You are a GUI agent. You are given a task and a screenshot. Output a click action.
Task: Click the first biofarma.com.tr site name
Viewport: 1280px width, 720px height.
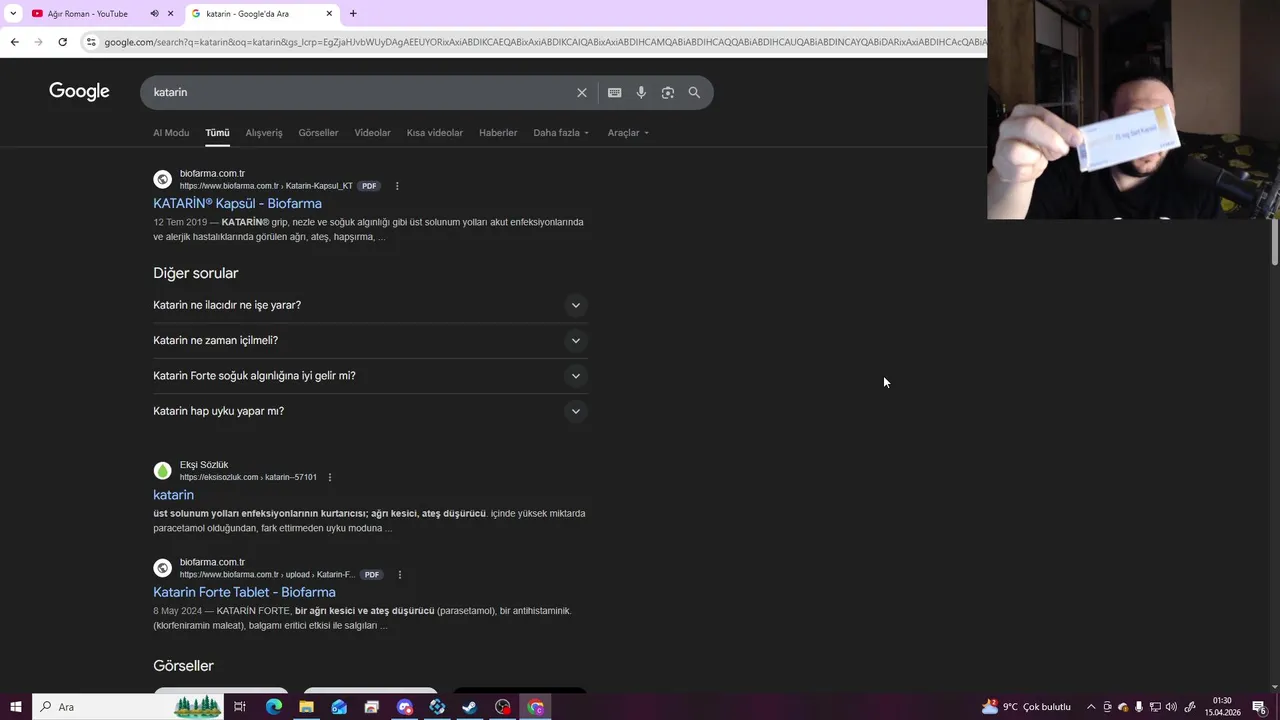click(212, 174)
